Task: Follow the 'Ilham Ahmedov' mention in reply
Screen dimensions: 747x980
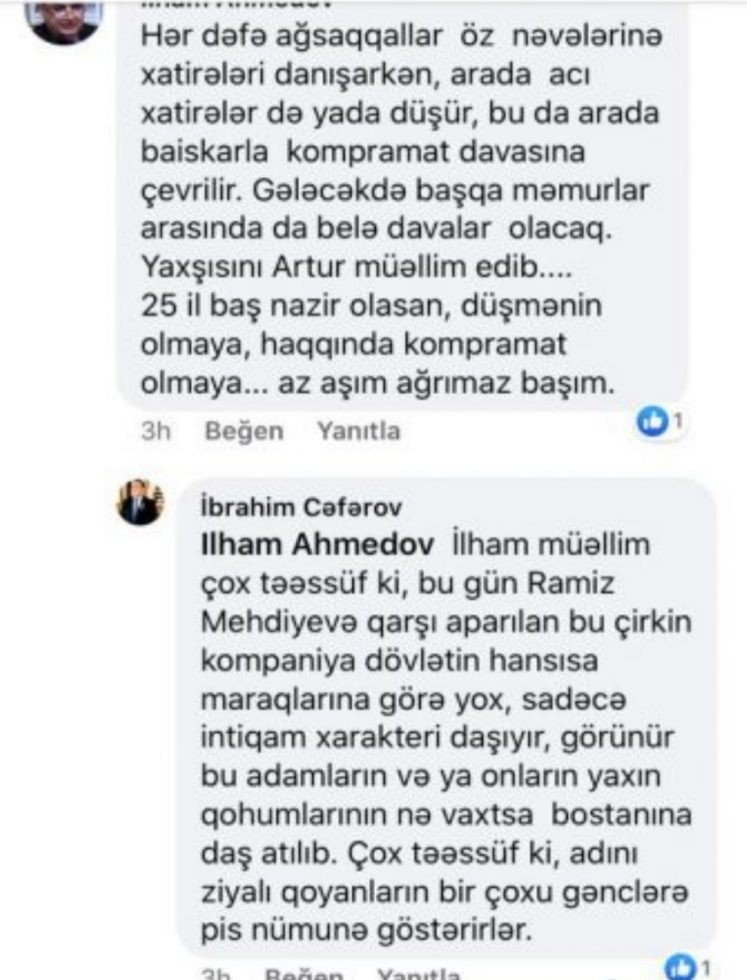Action: click(x=317, y=545)
